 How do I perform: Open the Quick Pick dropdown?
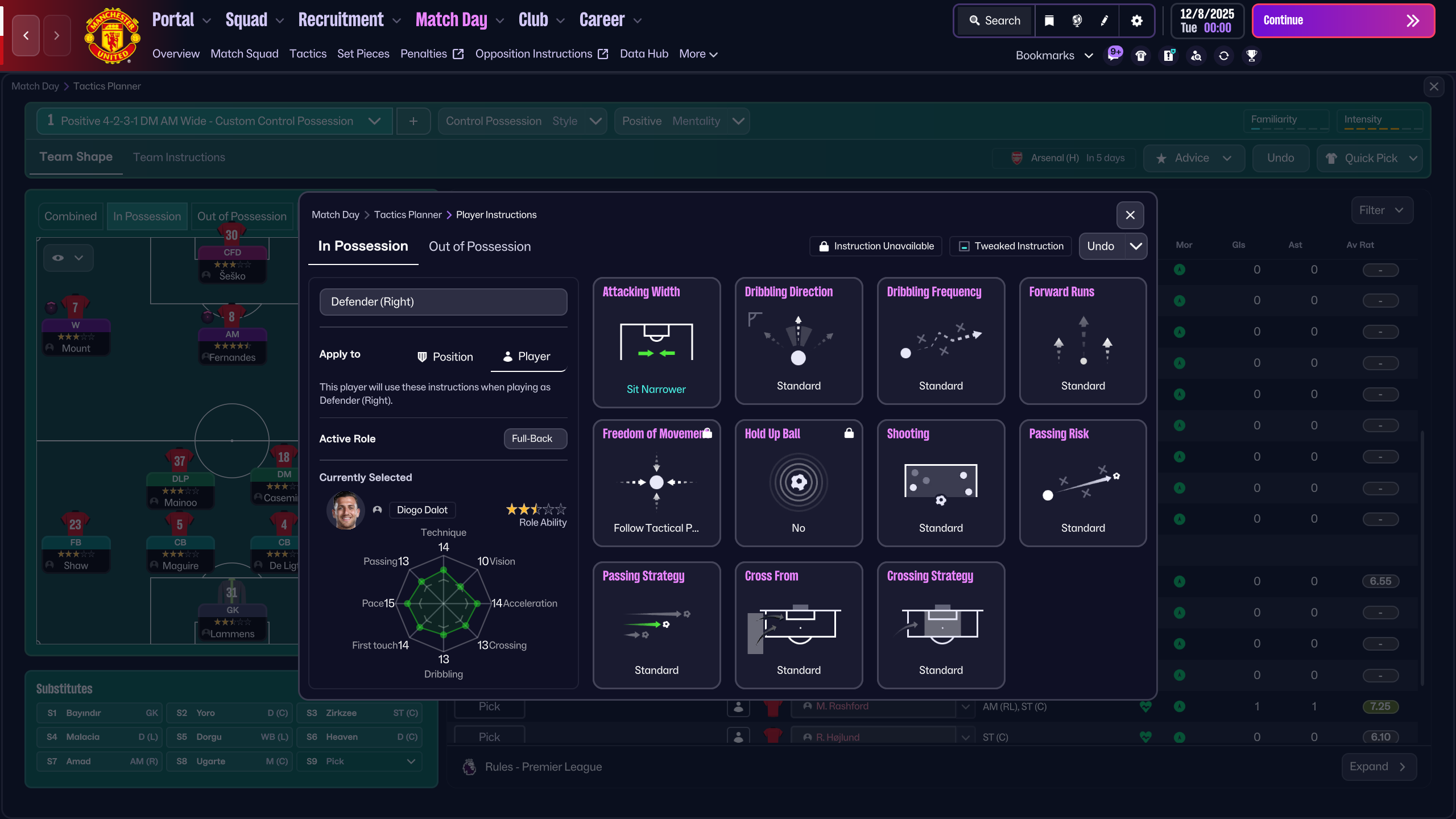coord(1370,158)
